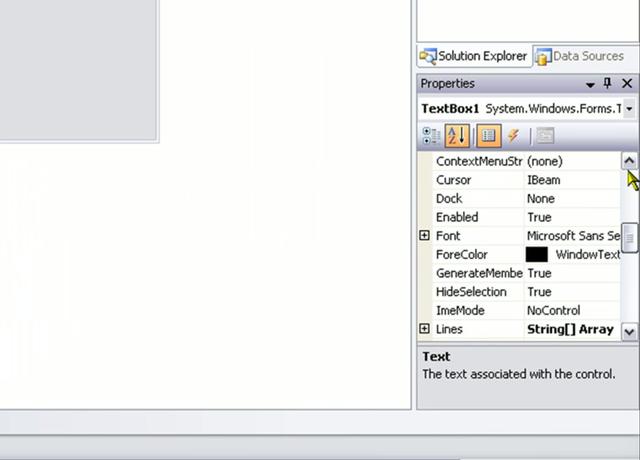Click the String[] Array Lines value

pos(570,329)
